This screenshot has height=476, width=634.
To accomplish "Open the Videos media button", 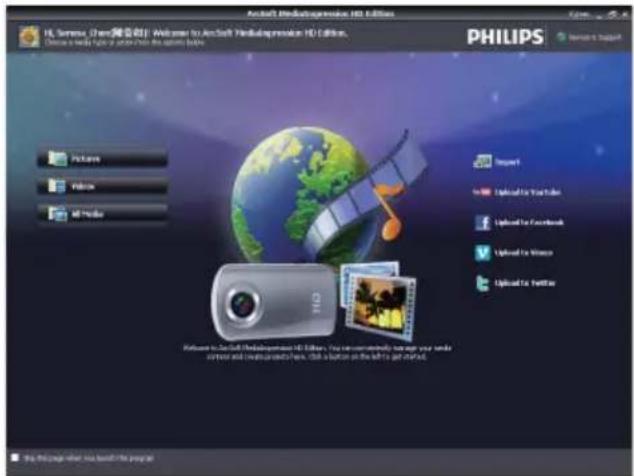I will point(102,186).
